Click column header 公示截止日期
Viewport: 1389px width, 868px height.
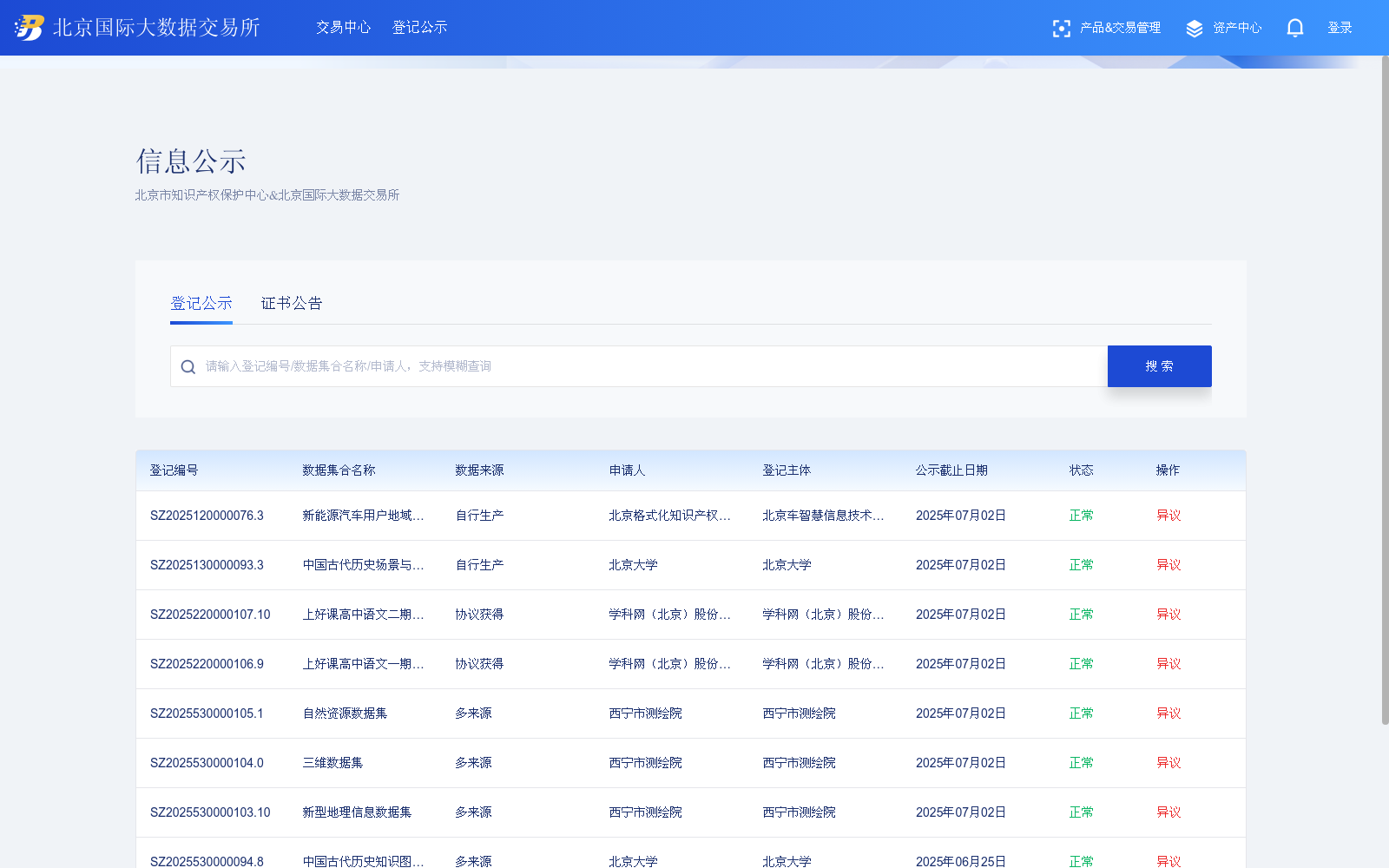[x=951, y=470]
